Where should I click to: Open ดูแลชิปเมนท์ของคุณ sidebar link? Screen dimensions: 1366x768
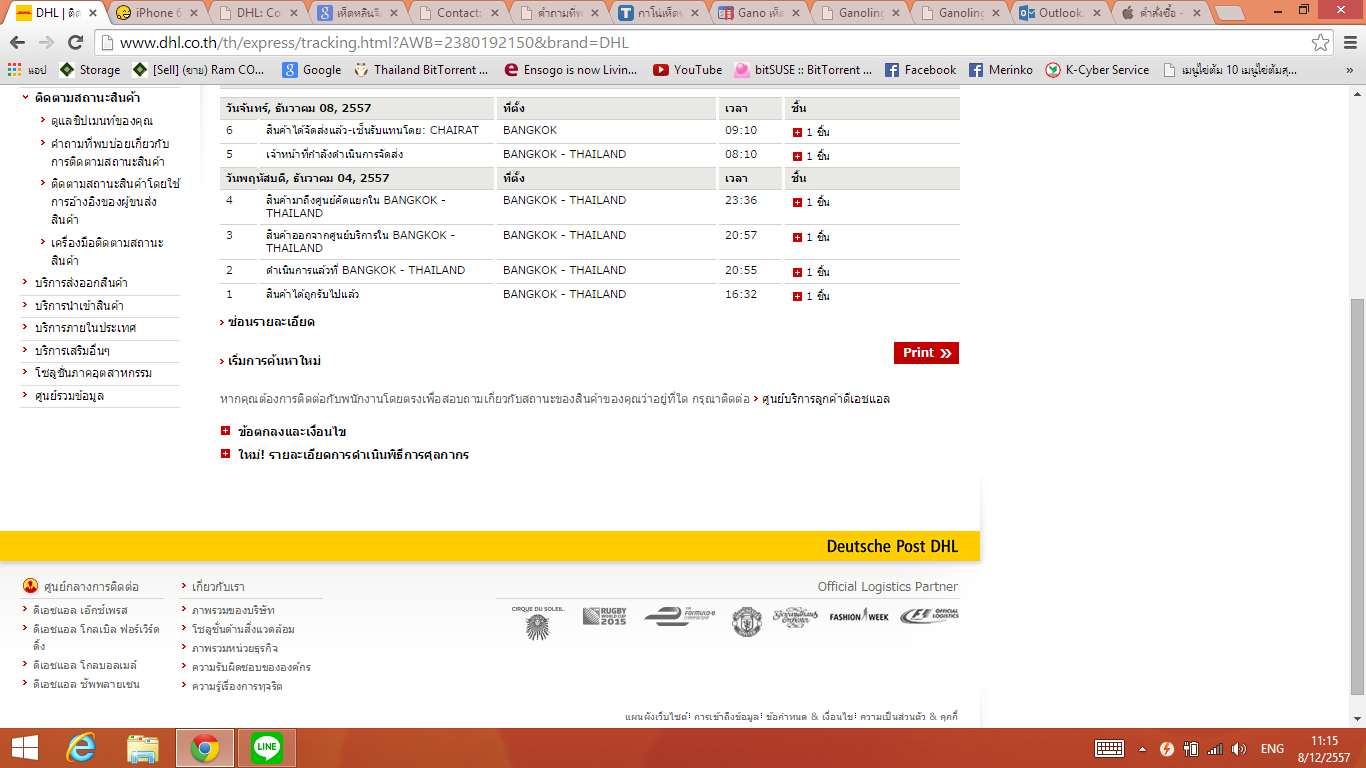pyautogui.click(x=102, y=121)
